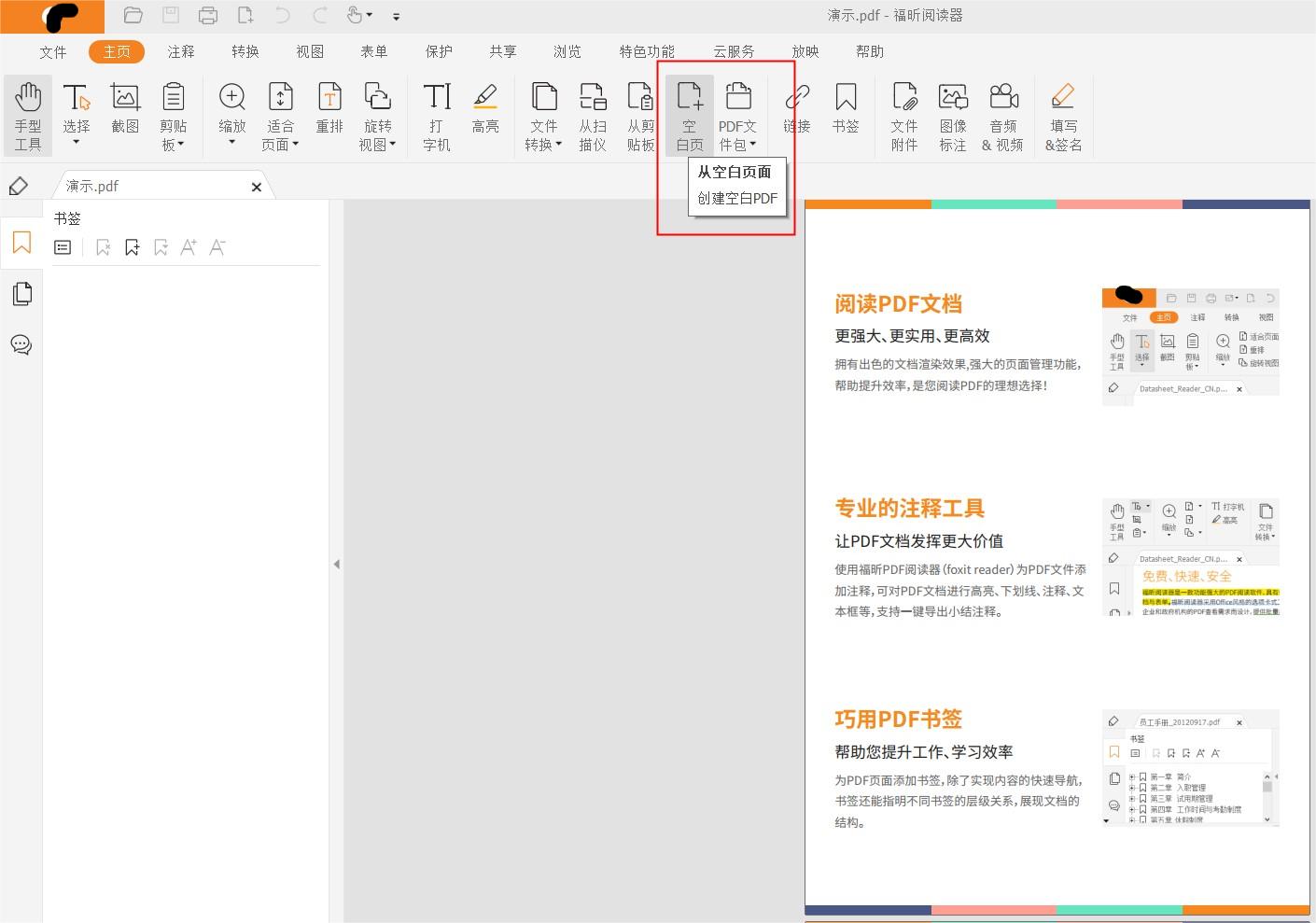
Task: Toggle the pages panel in the left sidebar
Action: (21, 293)
